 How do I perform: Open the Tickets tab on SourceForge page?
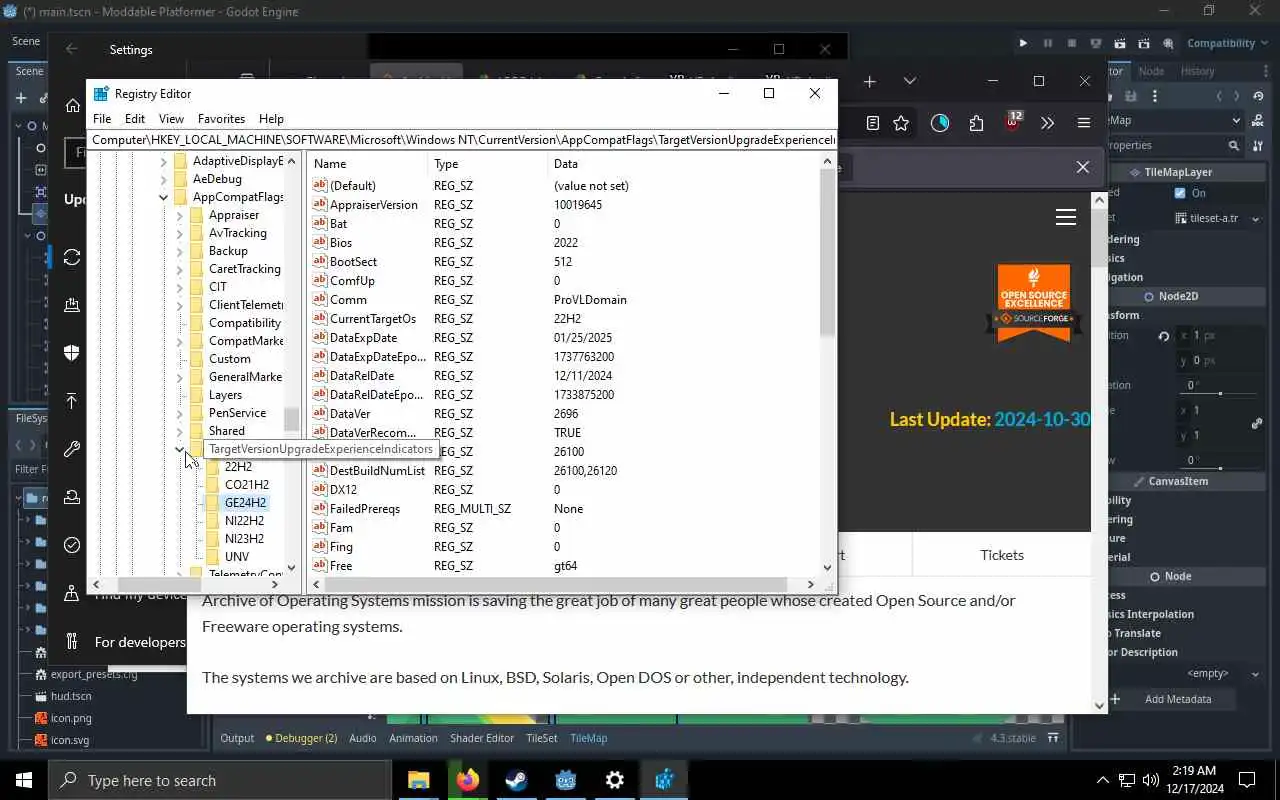tap(1001, 555)
